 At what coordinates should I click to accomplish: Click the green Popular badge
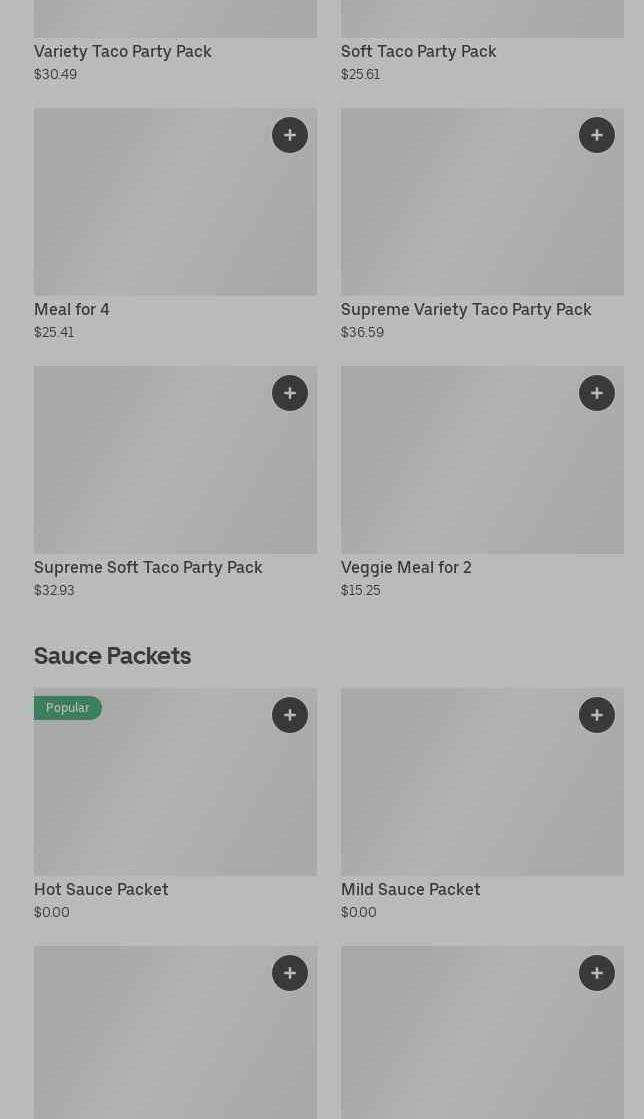click(x=67, y=708)
